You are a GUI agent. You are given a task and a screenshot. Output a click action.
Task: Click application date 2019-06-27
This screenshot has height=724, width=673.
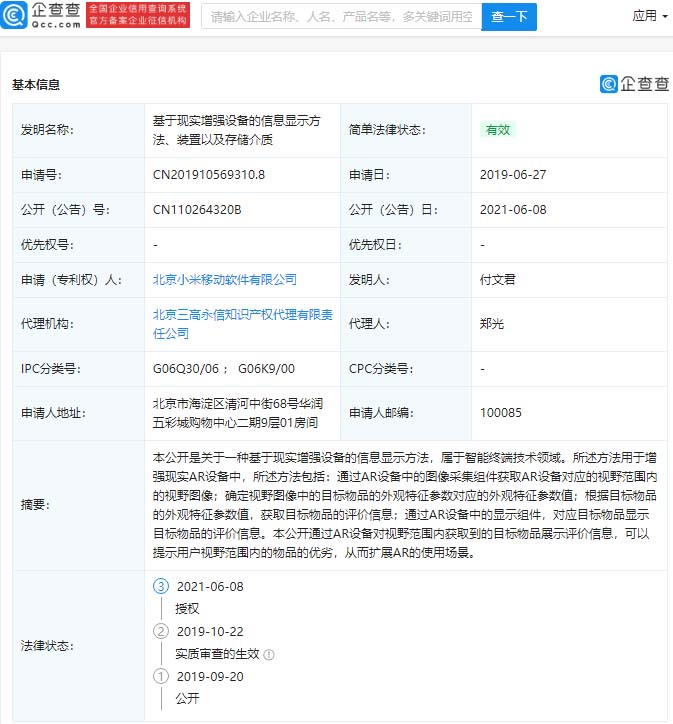pos(513,175)
